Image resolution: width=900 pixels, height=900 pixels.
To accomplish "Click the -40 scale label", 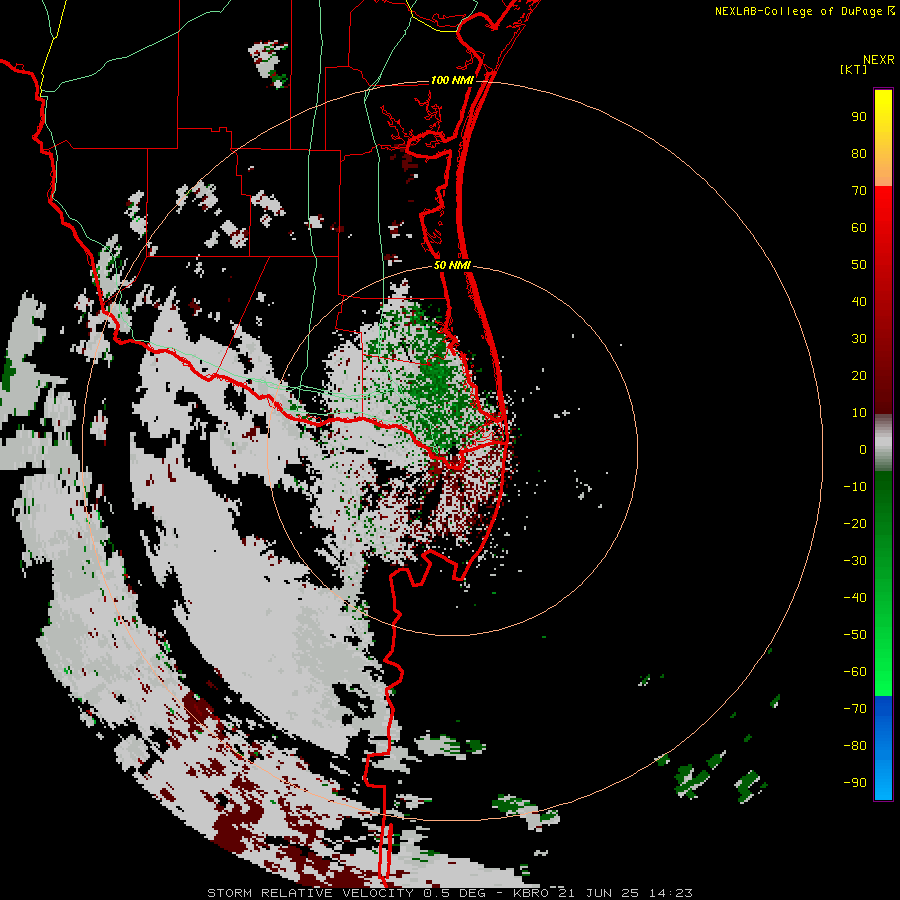I will tap(855, 598).
